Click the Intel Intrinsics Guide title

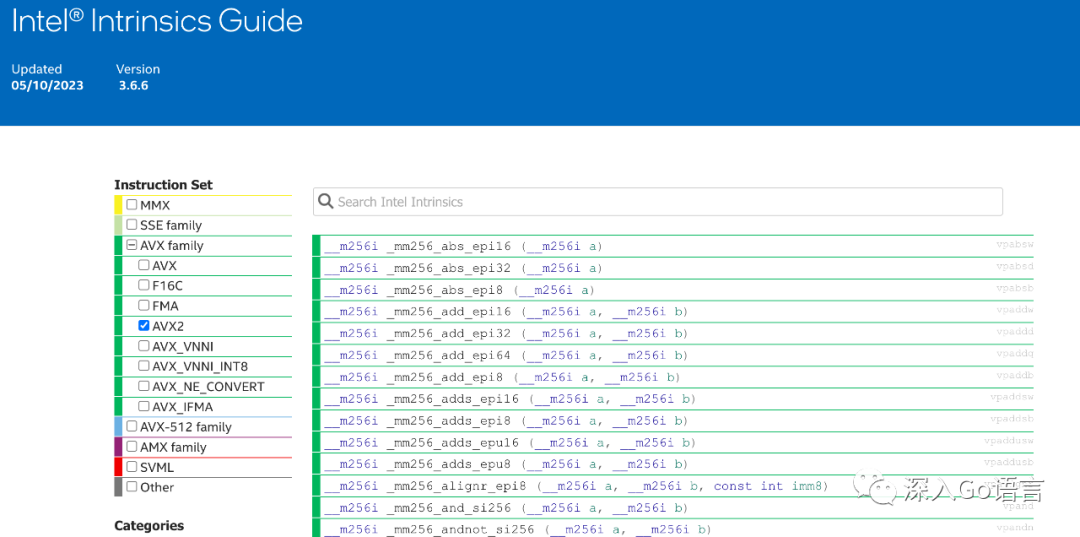click(158, 21)
